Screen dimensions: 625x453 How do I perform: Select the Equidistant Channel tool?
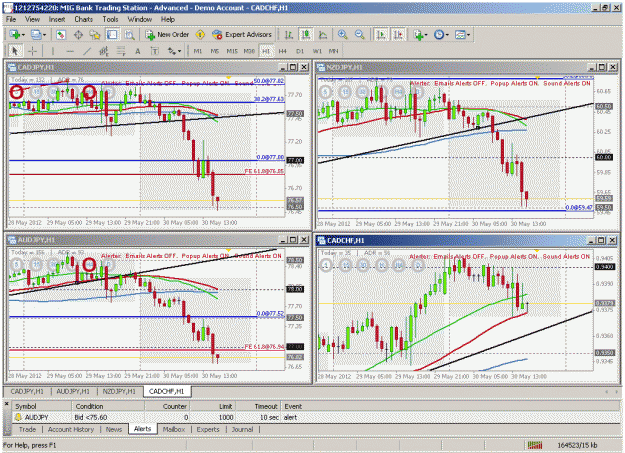[104, 51]
